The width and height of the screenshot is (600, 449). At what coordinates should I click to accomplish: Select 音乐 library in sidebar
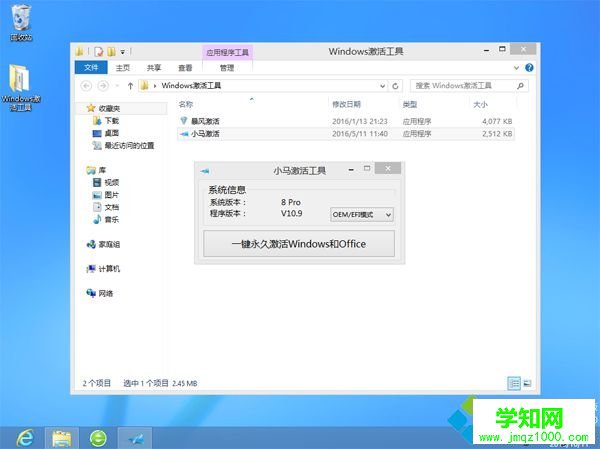pos(106,219)
